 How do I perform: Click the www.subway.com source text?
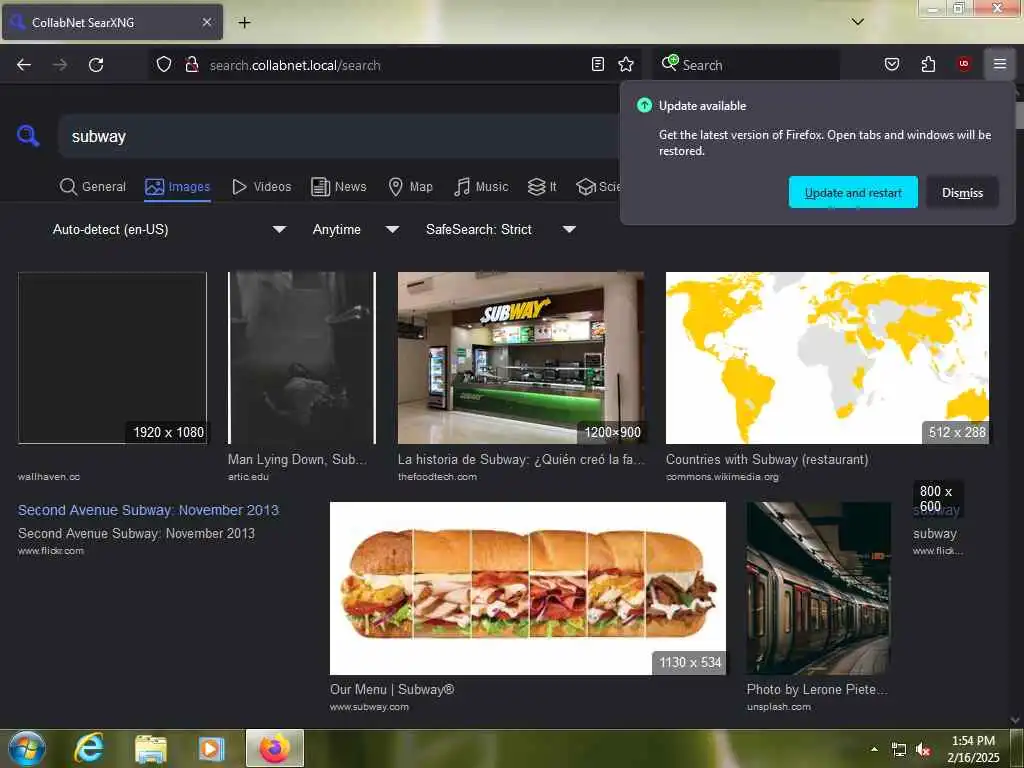click(x=369, y=707)
